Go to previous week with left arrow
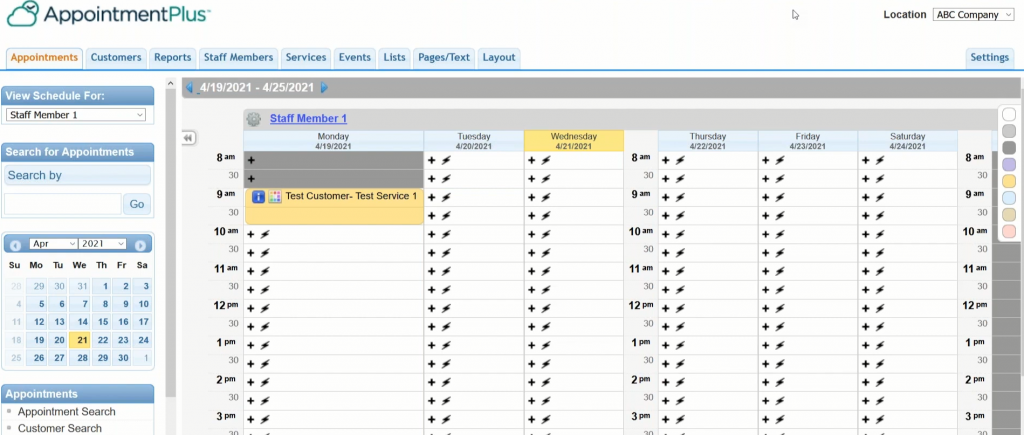This screenshot has height=435, width=1024. tap(189, 88)
